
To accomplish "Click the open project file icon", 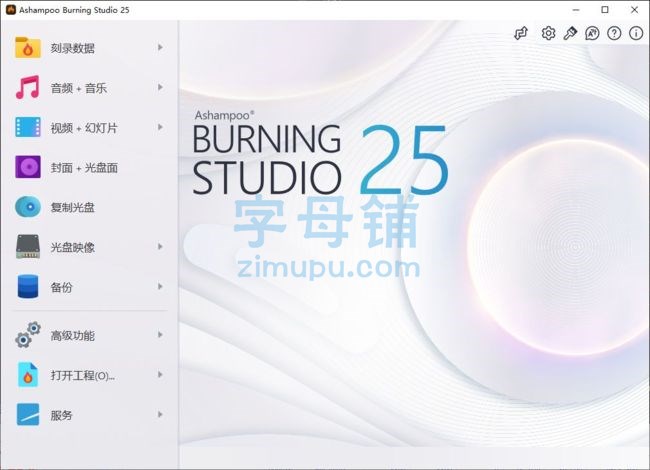I will coord(28,375).
